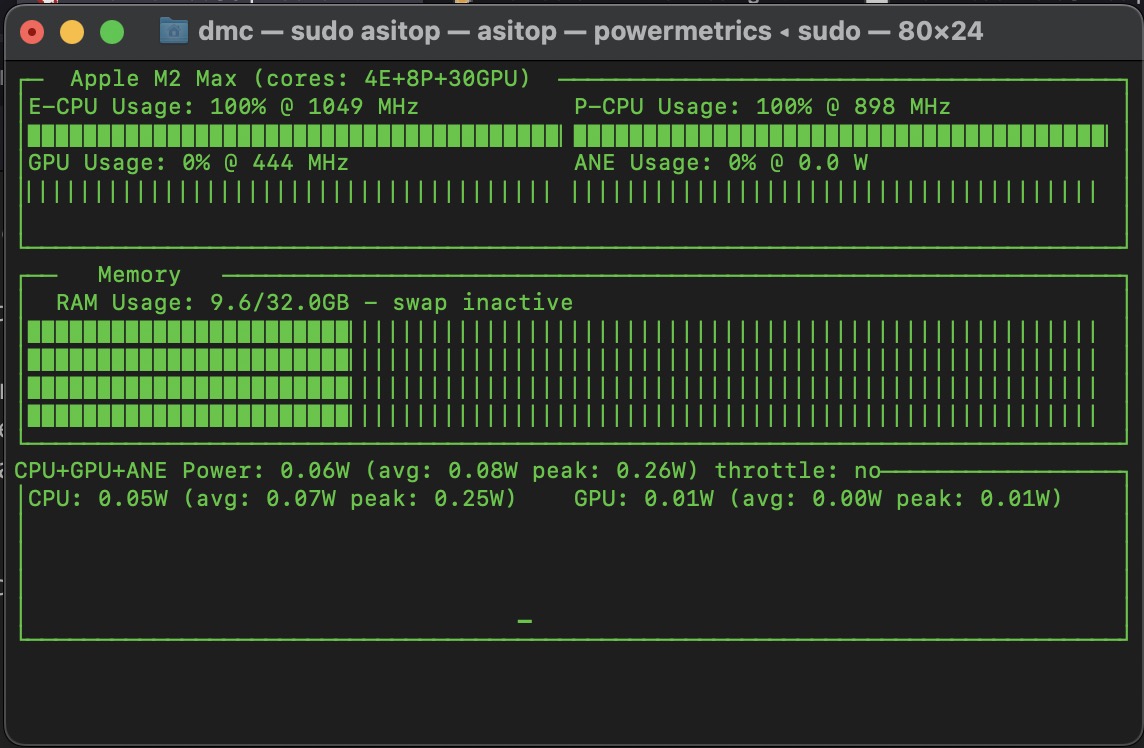1144x748 pixels.
Task: Click the ANE Usage label text
Action: [720, 162]
